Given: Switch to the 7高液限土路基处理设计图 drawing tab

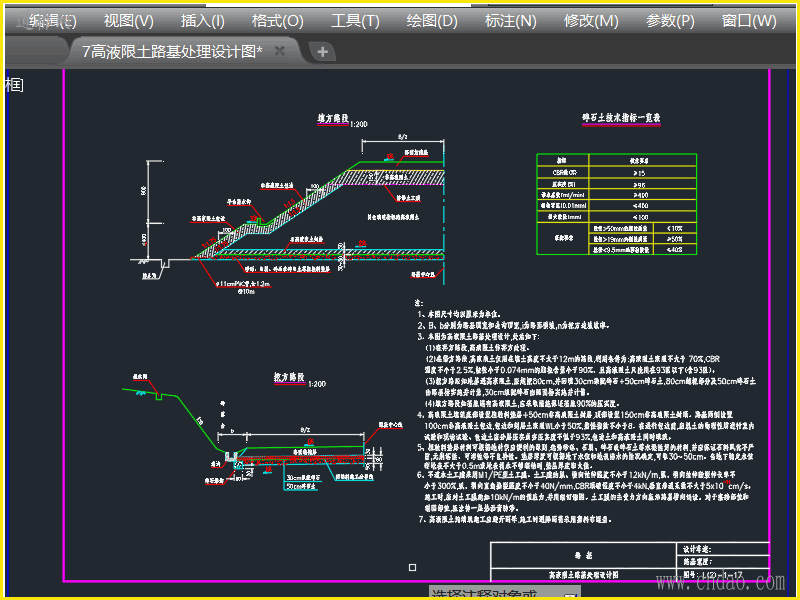Looking at the screenshot, I should click(171, 51).
